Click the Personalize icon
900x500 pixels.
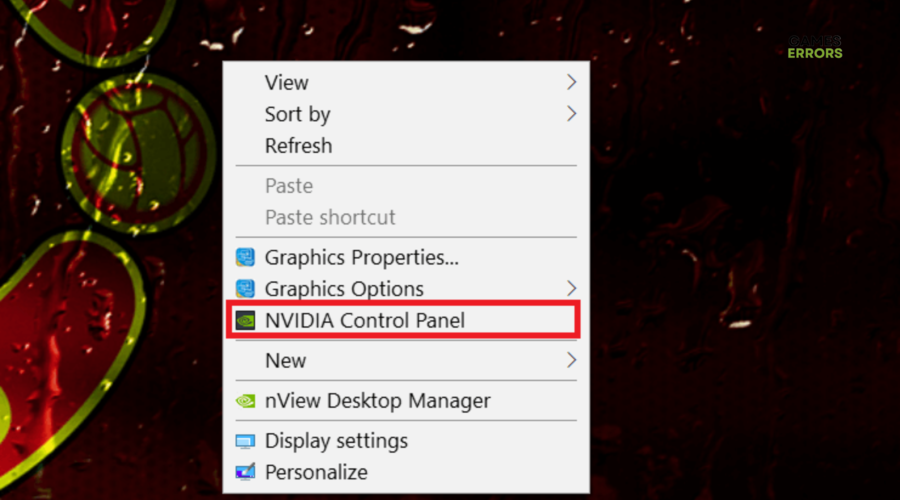(245, 472)
